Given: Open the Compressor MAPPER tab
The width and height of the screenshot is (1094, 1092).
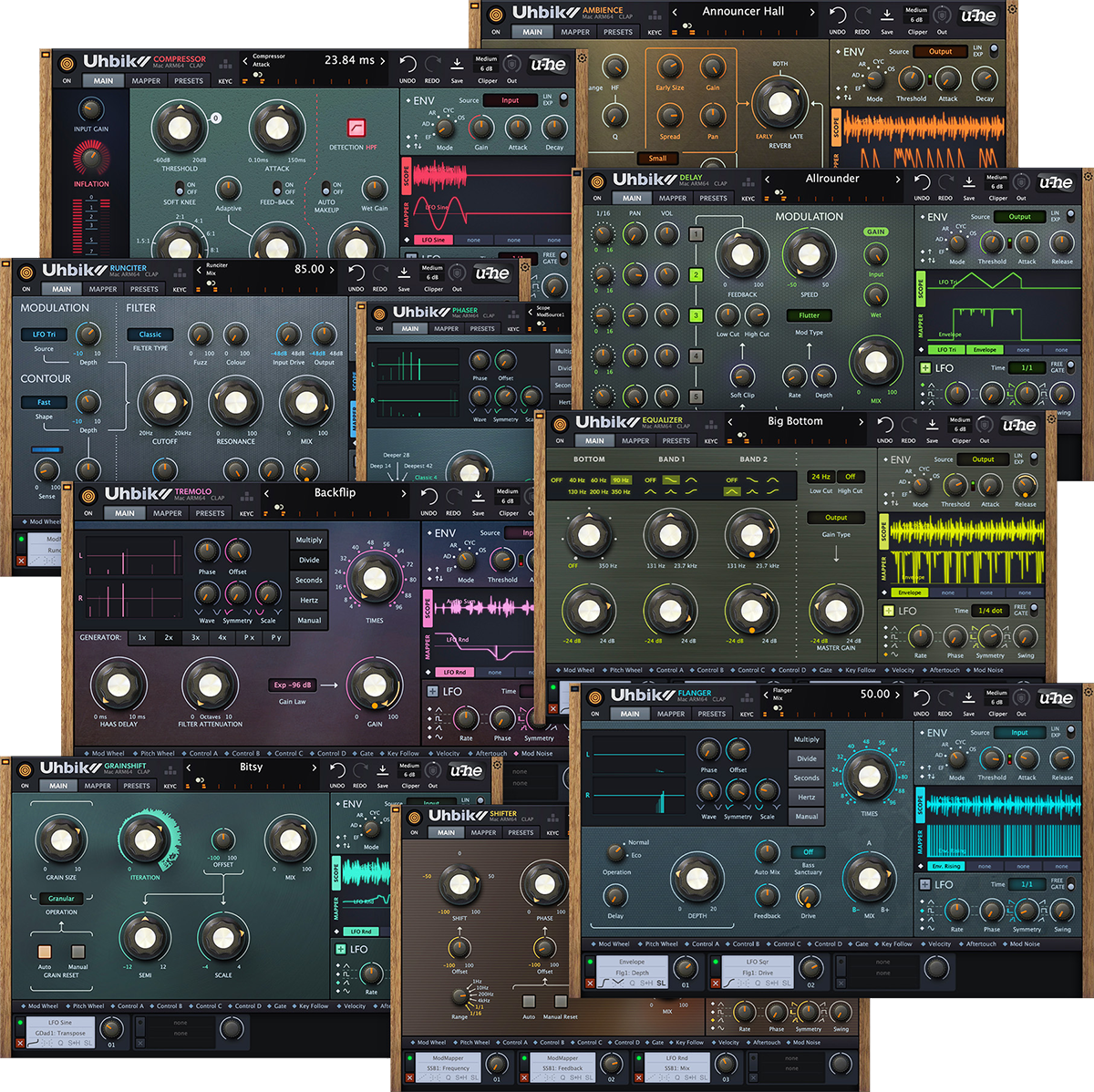Looking at the screenshot, I should click(x=146, y=81).
